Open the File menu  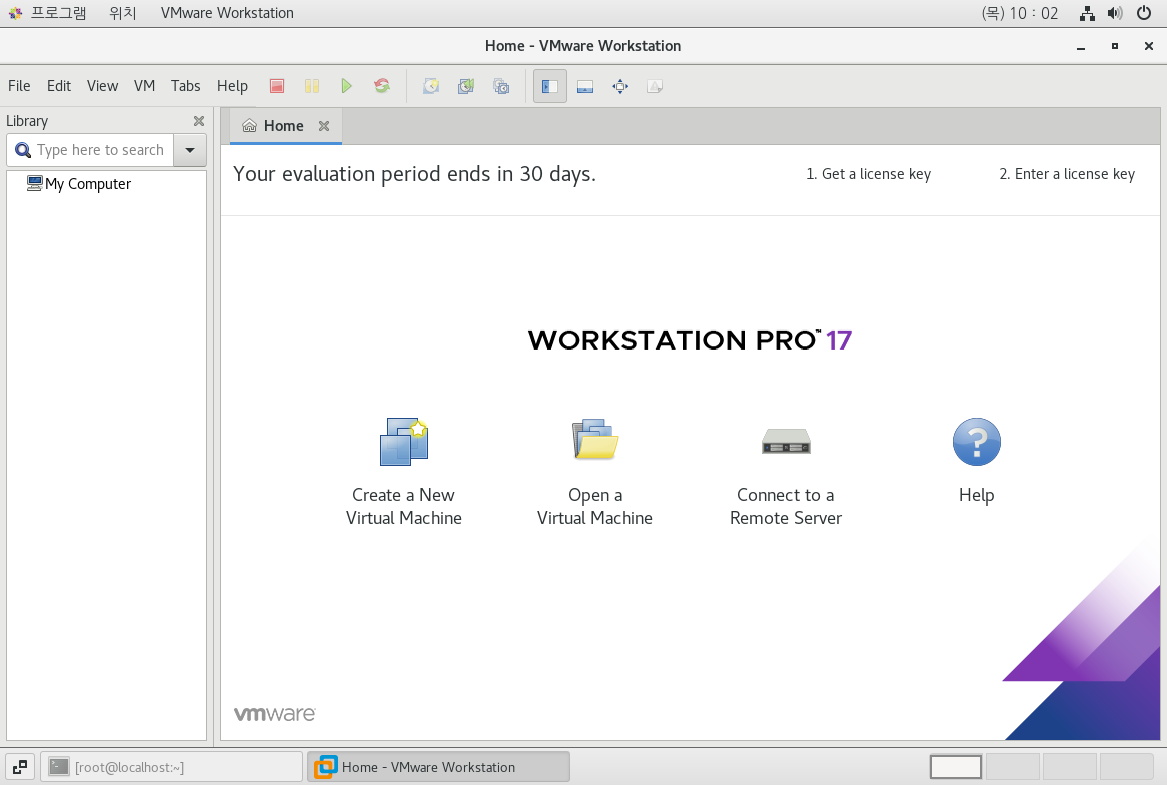coord(19,86)
